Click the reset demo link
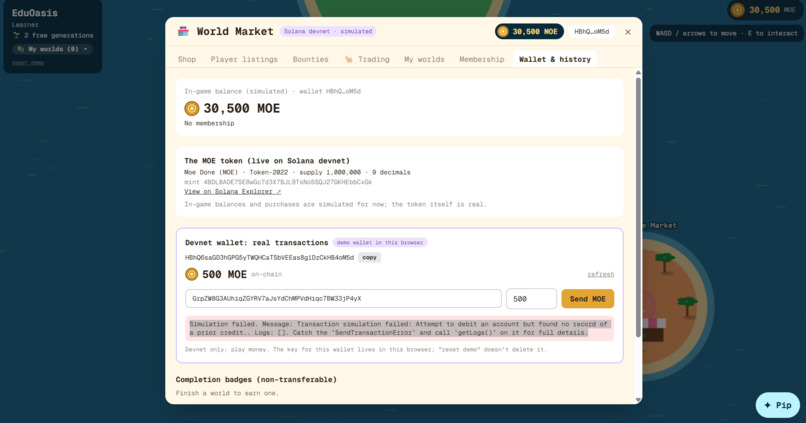Viewport: 806px width, 423px height. click(28, 63)
